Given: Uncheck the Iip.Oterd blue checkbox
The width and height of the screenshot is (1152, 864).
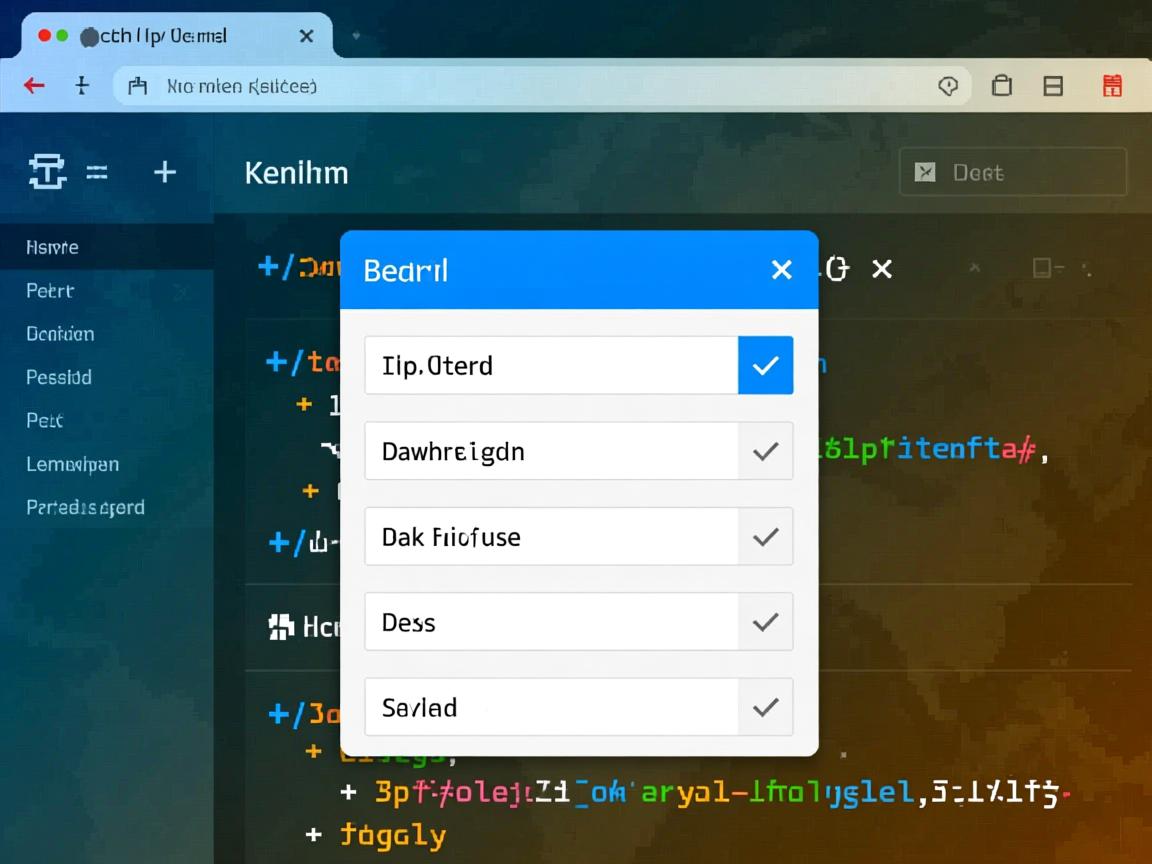Looking at the screenshot, I should click(x=765, y=365).
